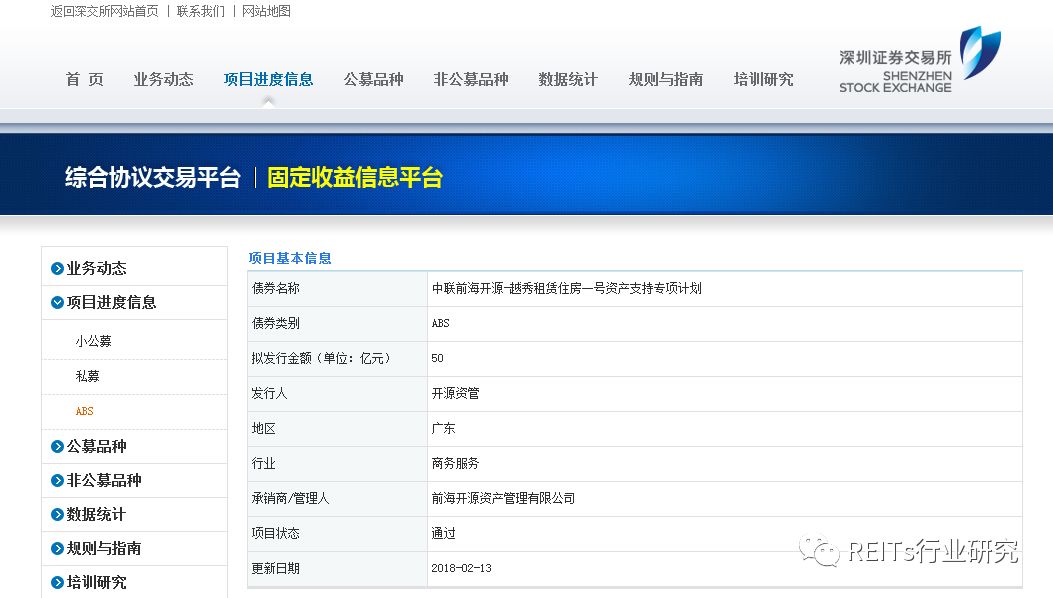Open 公募品种 in top navigation bar

click(x=373, y=79)
